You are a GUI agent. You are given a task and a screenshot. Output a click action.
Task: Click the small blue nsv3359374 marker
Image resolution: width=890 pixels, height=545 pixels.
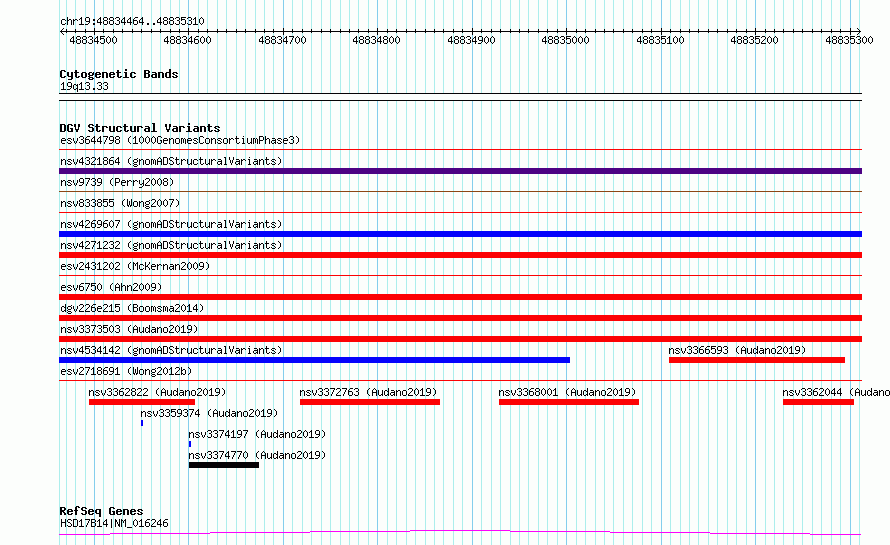point(142,423)
